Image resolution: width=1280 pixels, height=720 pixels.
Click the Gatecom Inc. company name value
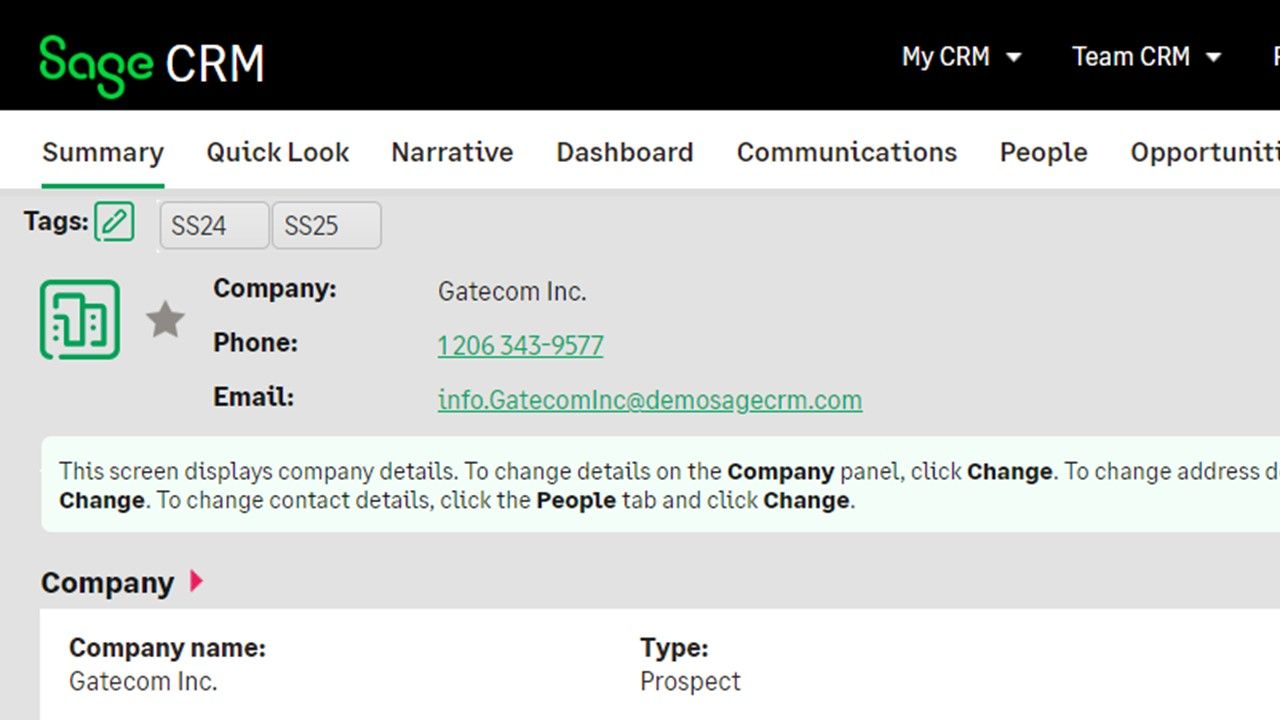143,682
